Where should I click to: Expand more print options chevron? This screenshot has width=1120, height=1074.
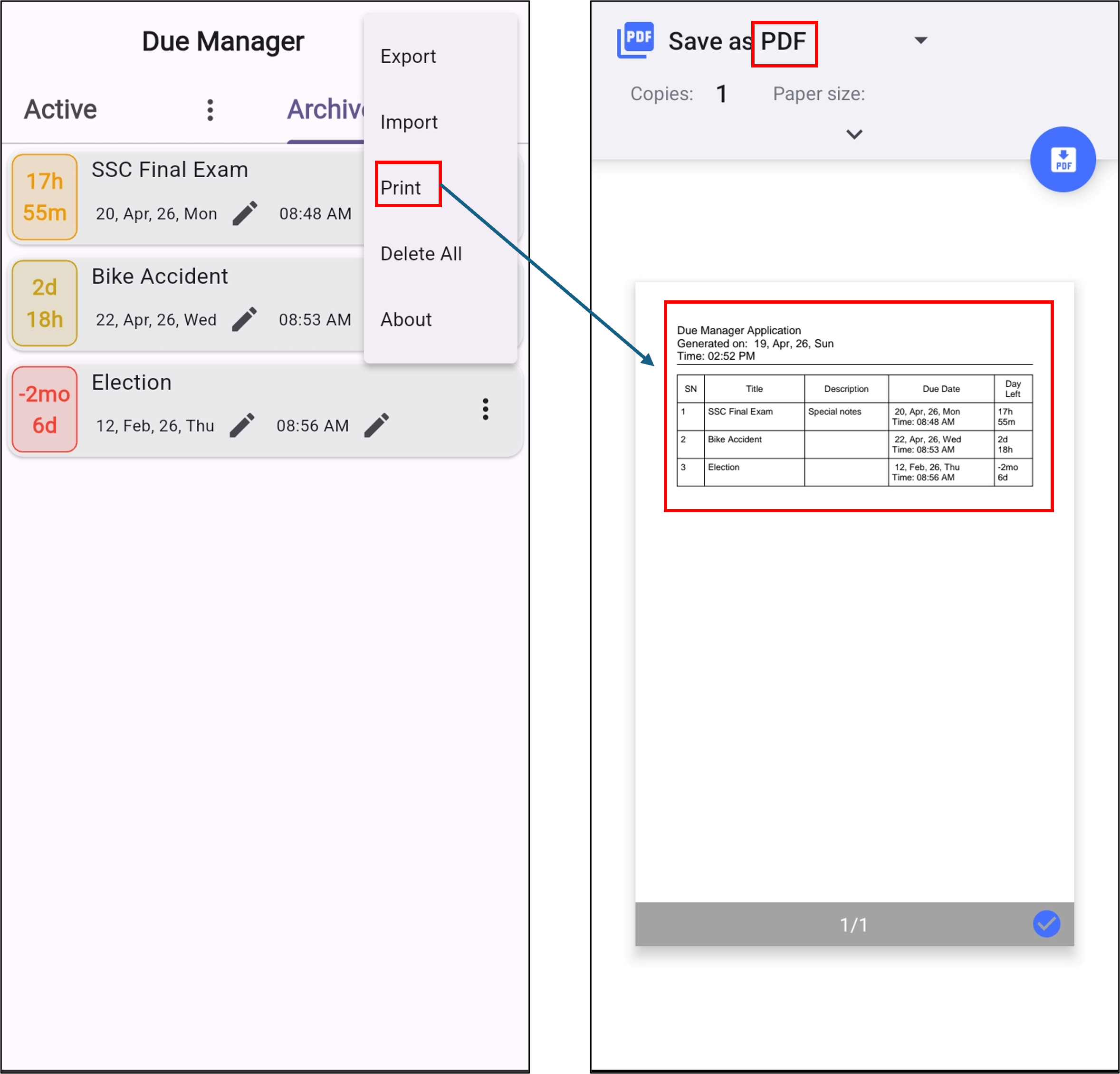pos(854,134)
